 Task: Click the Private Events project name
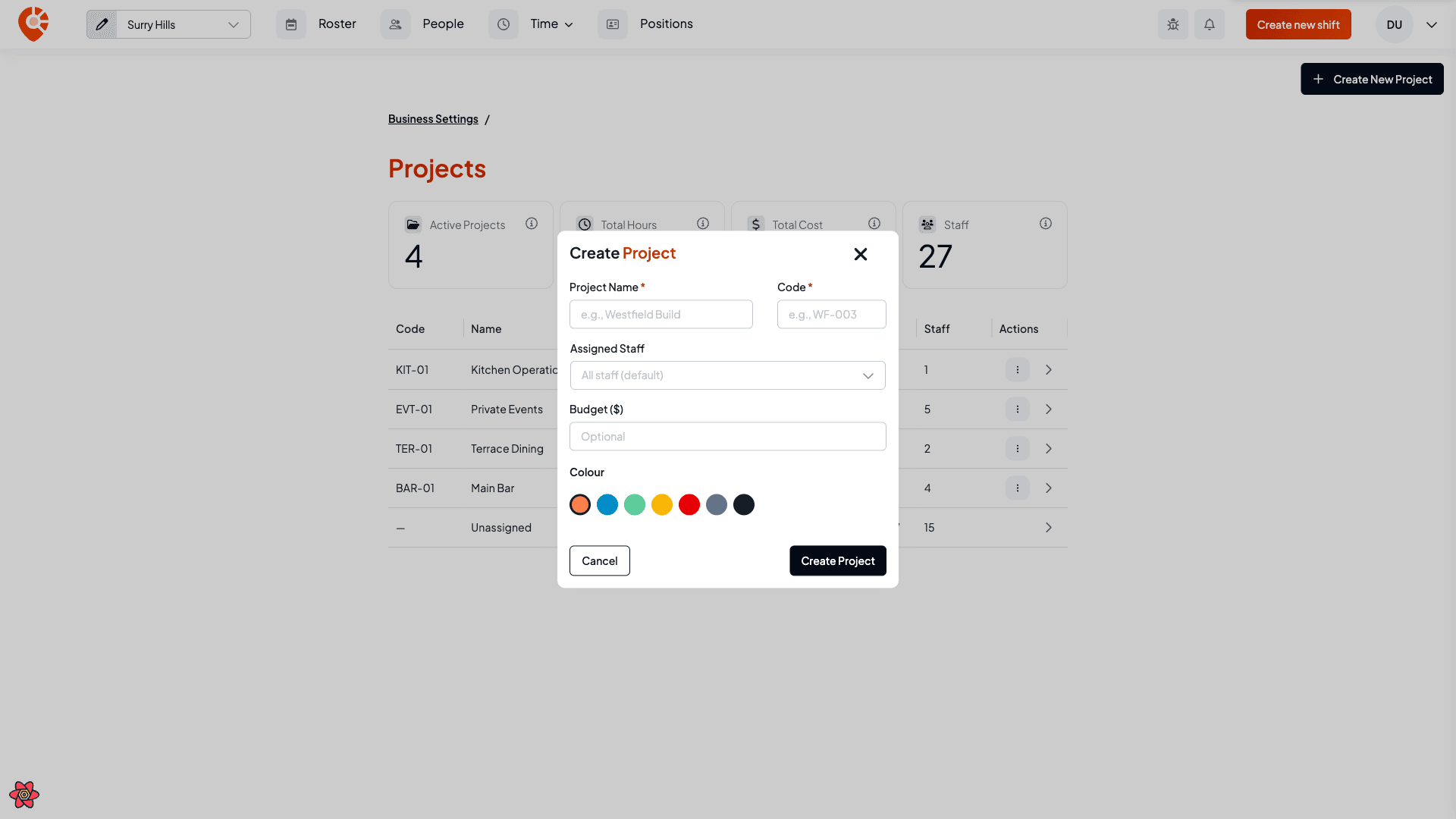pos(507,409)
